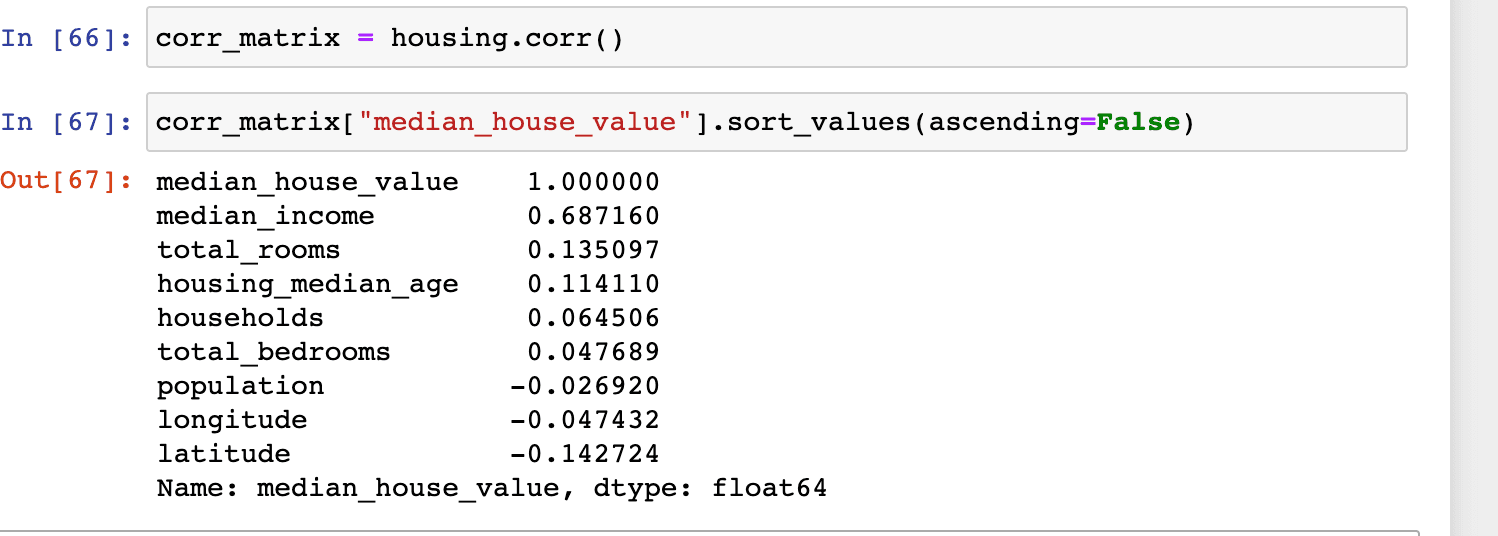Click the population output label
This screenshot has height=536, width=1498.
(x=240, y=386)
